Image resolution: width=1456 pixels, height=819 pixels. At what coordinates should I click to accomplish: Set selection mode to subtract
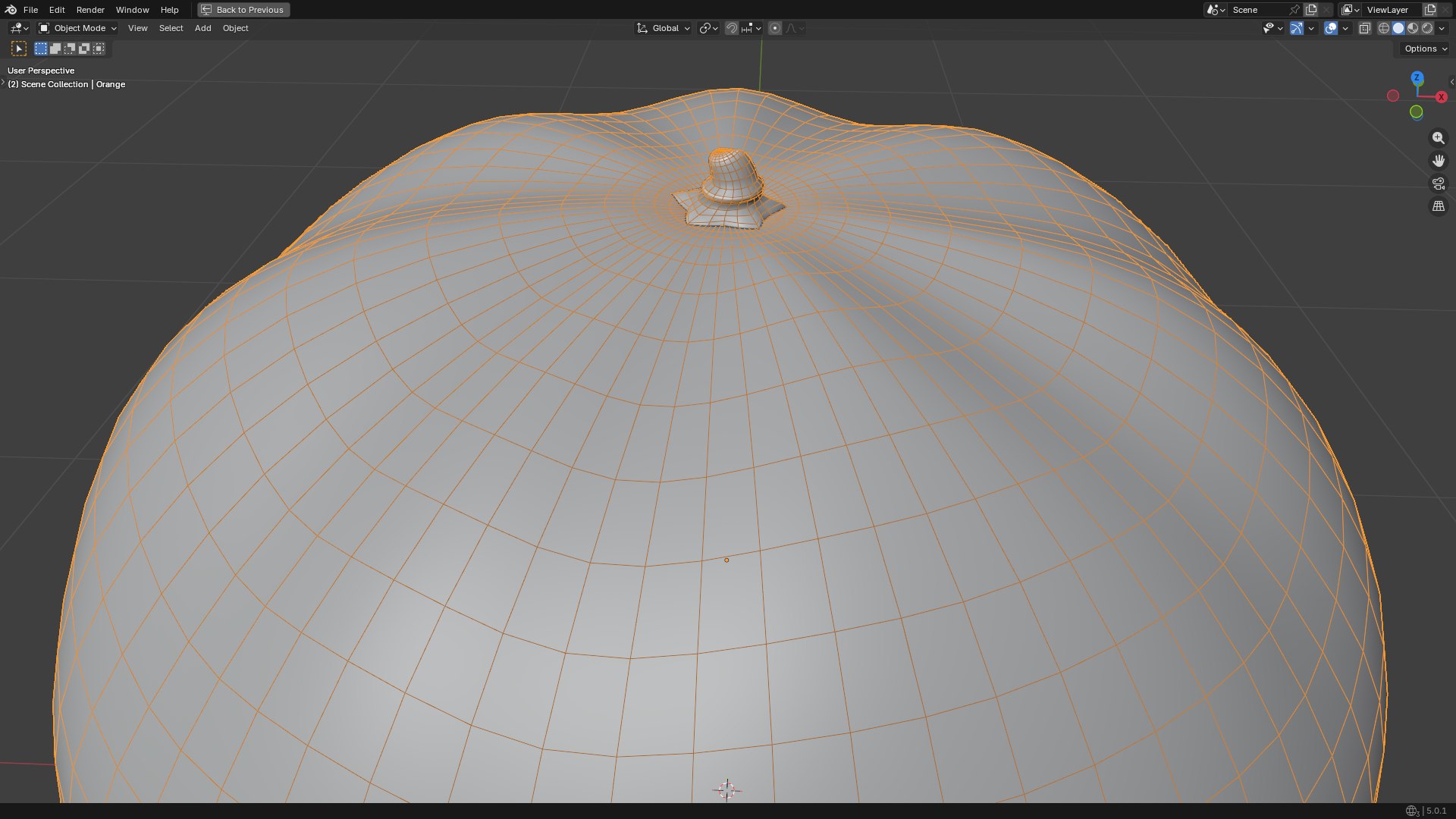[x=70, y=49]
